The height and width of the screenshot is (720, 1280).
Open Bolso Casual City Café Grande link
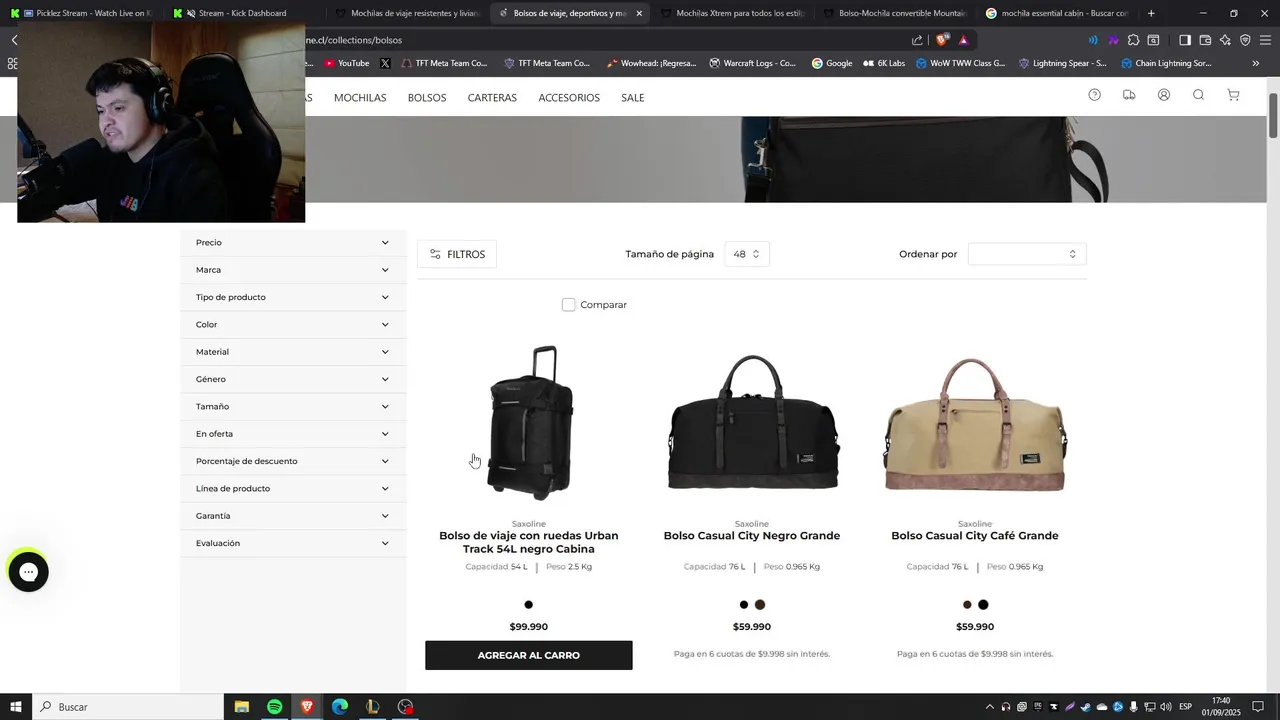975,536
